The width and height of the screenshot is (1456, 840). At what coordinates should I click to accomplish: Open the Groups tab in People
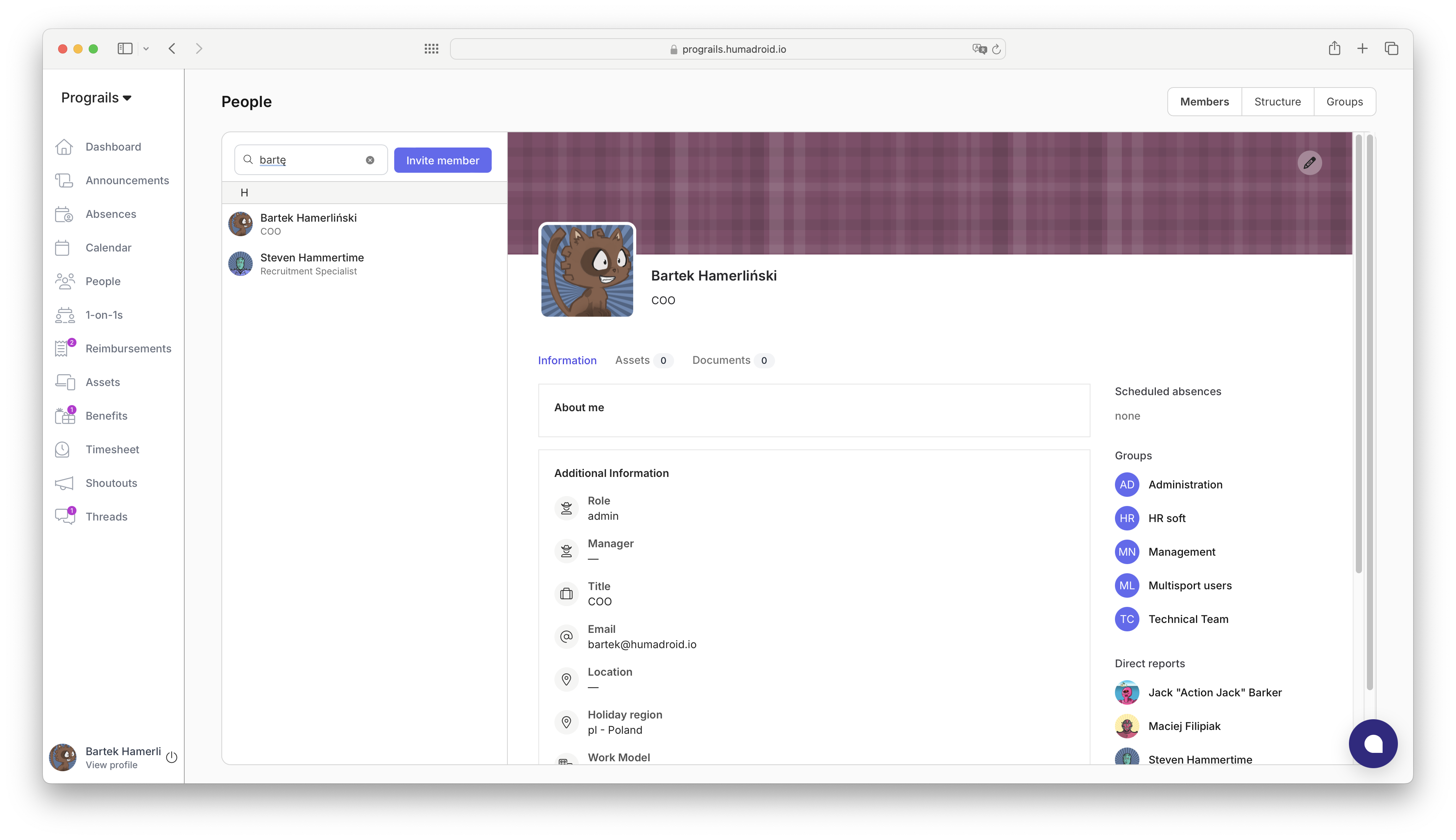point(1344,101)
